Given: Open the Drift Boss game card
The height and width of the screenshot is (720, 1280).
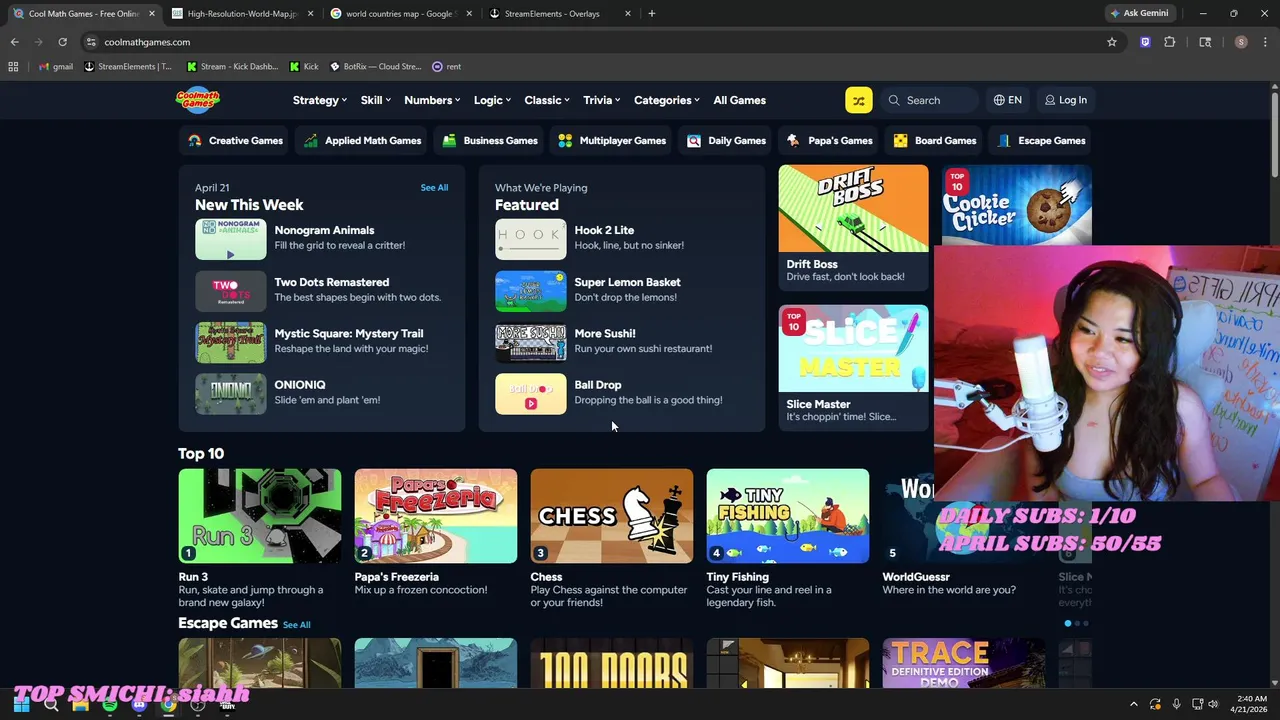Looking at the screenshot, I should (x=853, y=227).
